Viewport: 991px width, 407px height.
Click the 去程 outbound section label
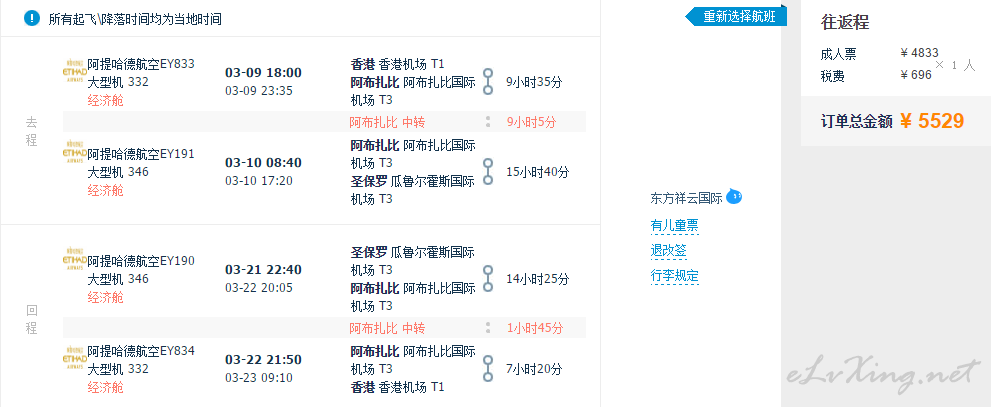click(x=31, y=131)
